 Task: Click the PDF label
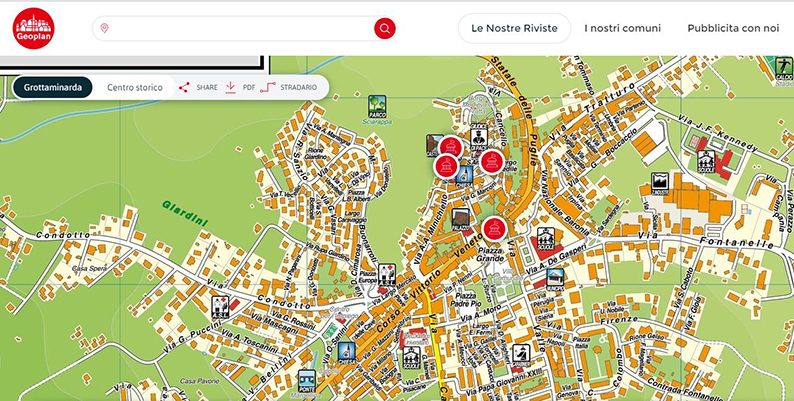[249, 88]
